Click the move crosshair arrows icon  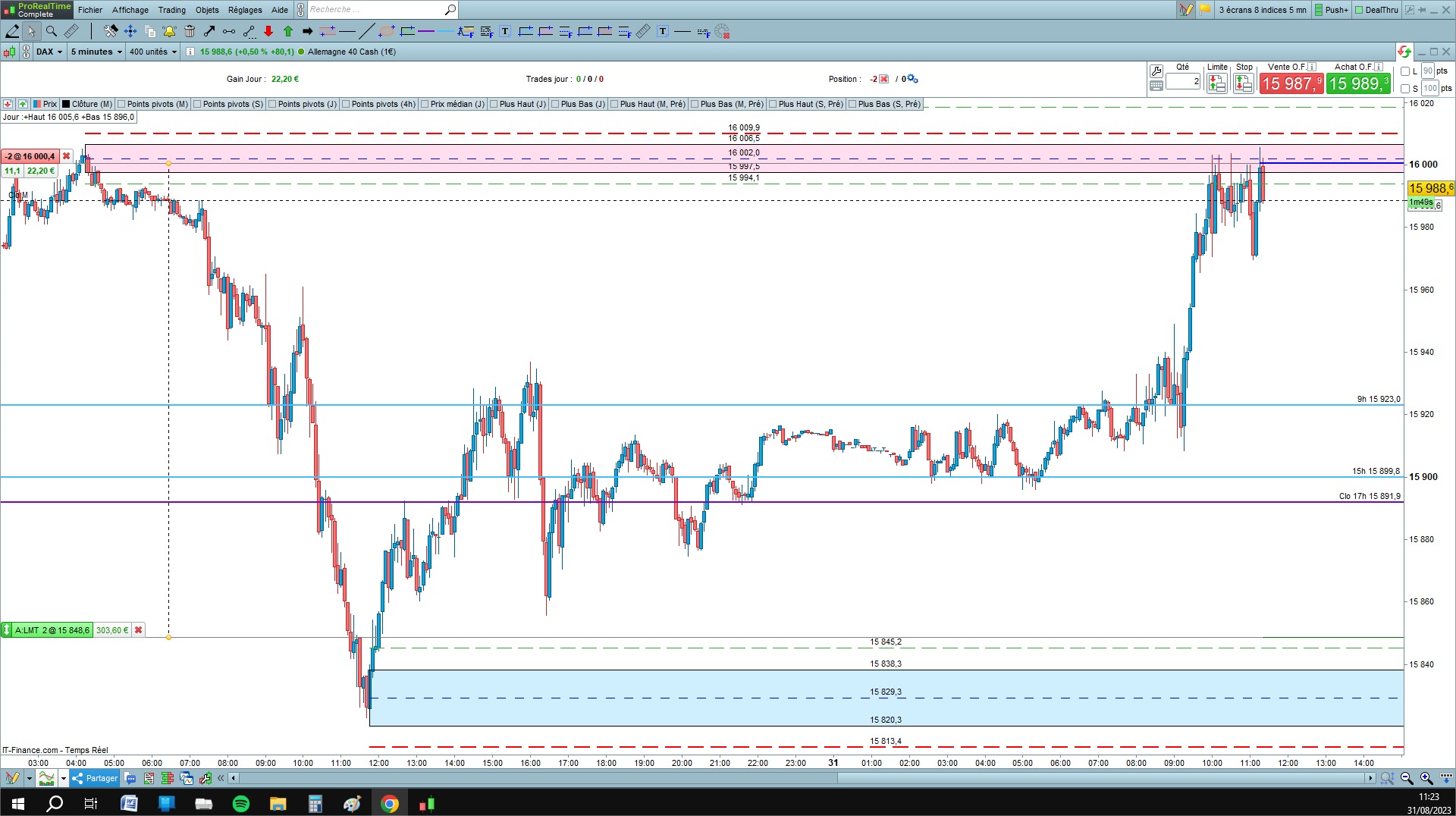pos(130,31)
